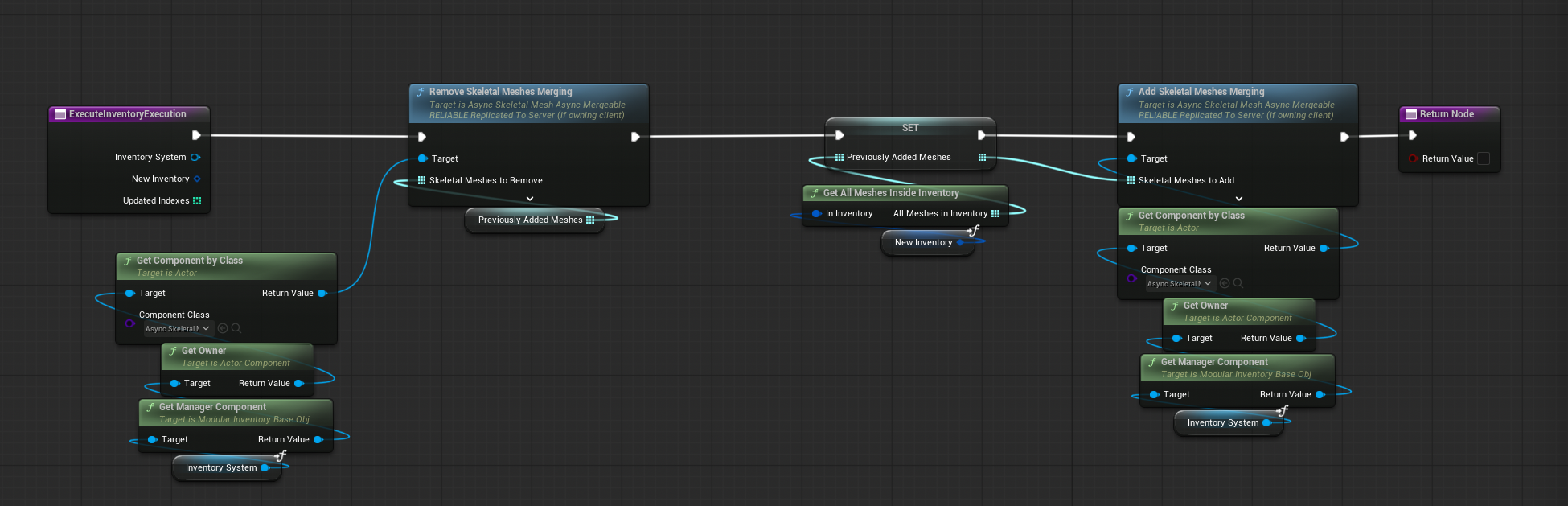This screenshot has width=1568, height=506.
Task: Toggle the Return Value checkbox on Return Node
Action: pos(1484,158)
